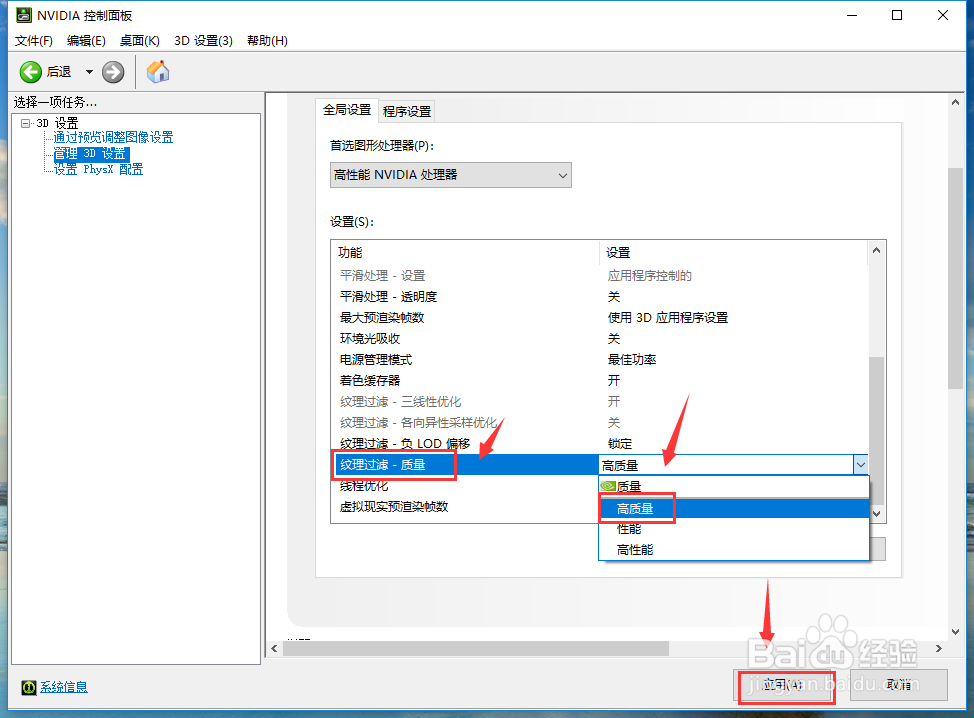This screenshot has width=974, height=718.
Task: Click main panel vertical scroll-up arrow
Action: (x=955, y=102)
